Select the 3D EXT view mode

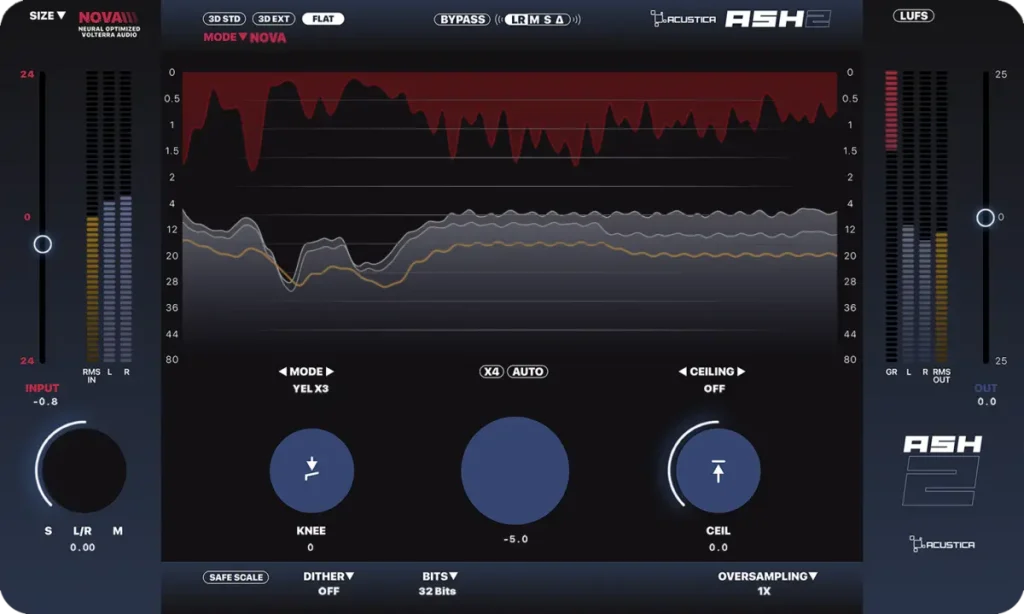click(x=274, y=19)
